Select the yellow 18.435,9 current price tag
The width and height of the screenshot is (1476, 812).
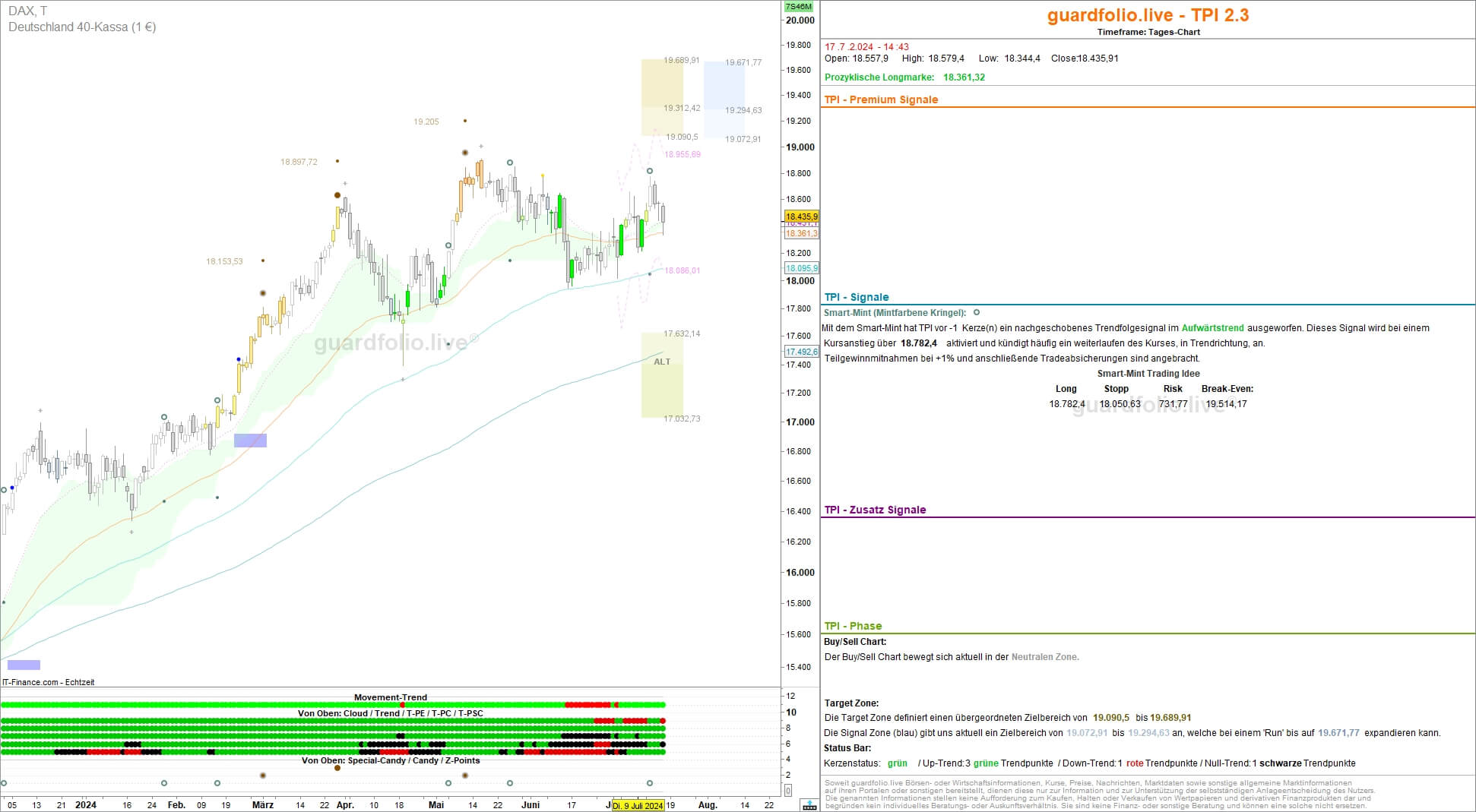point(801,216)
